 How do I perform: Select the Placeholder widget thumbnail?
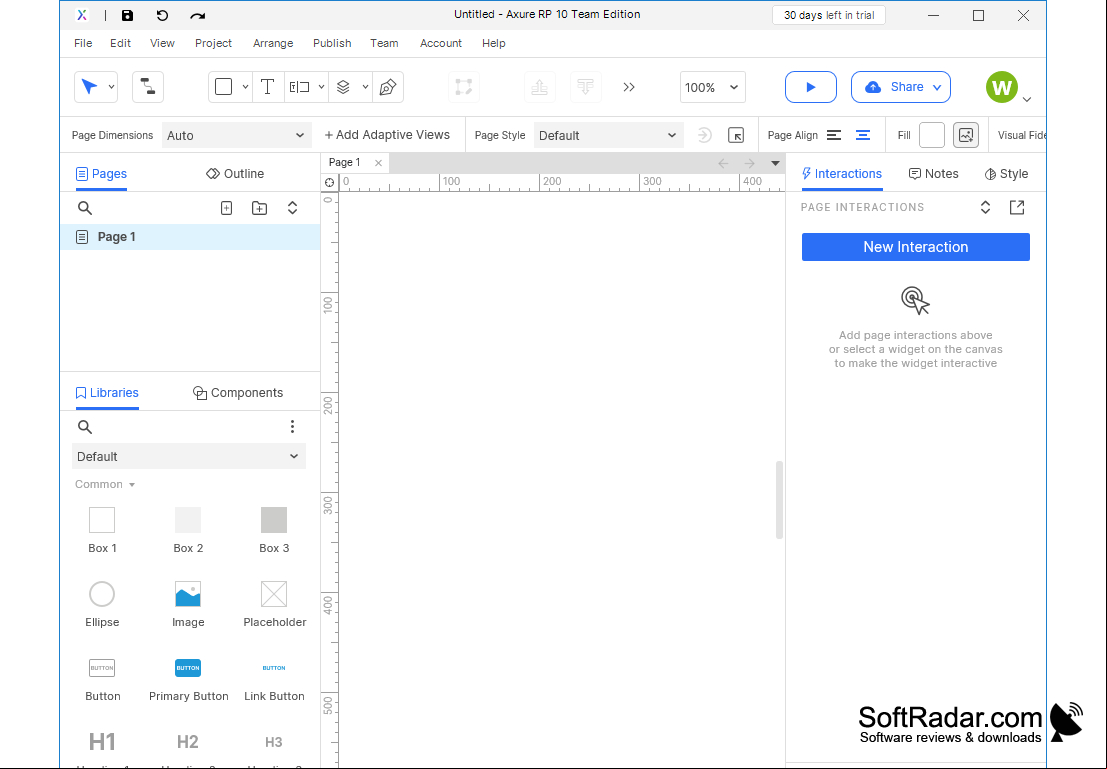pyautogui.click(x=274, y=594)
